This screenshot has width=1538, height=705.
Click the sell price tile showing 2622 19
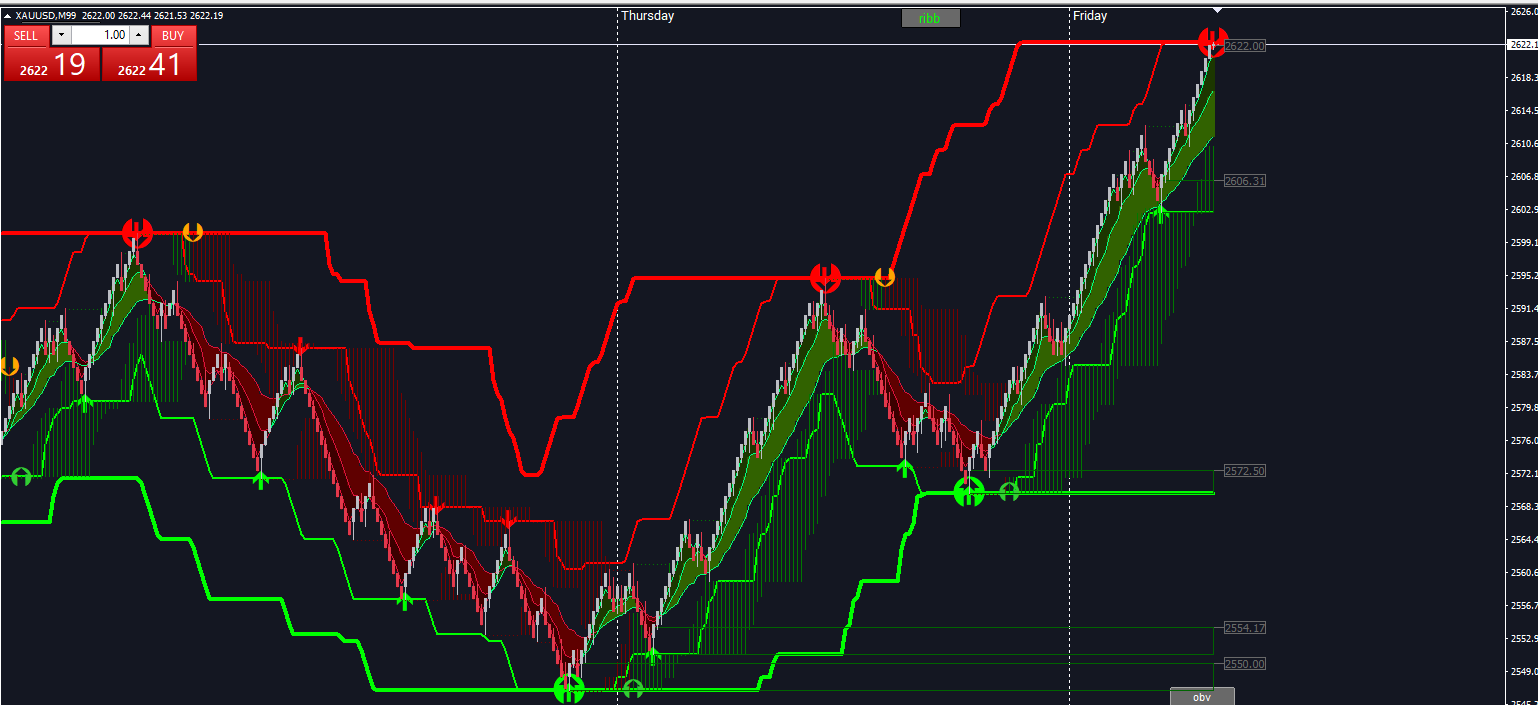[x=51, y=64]
